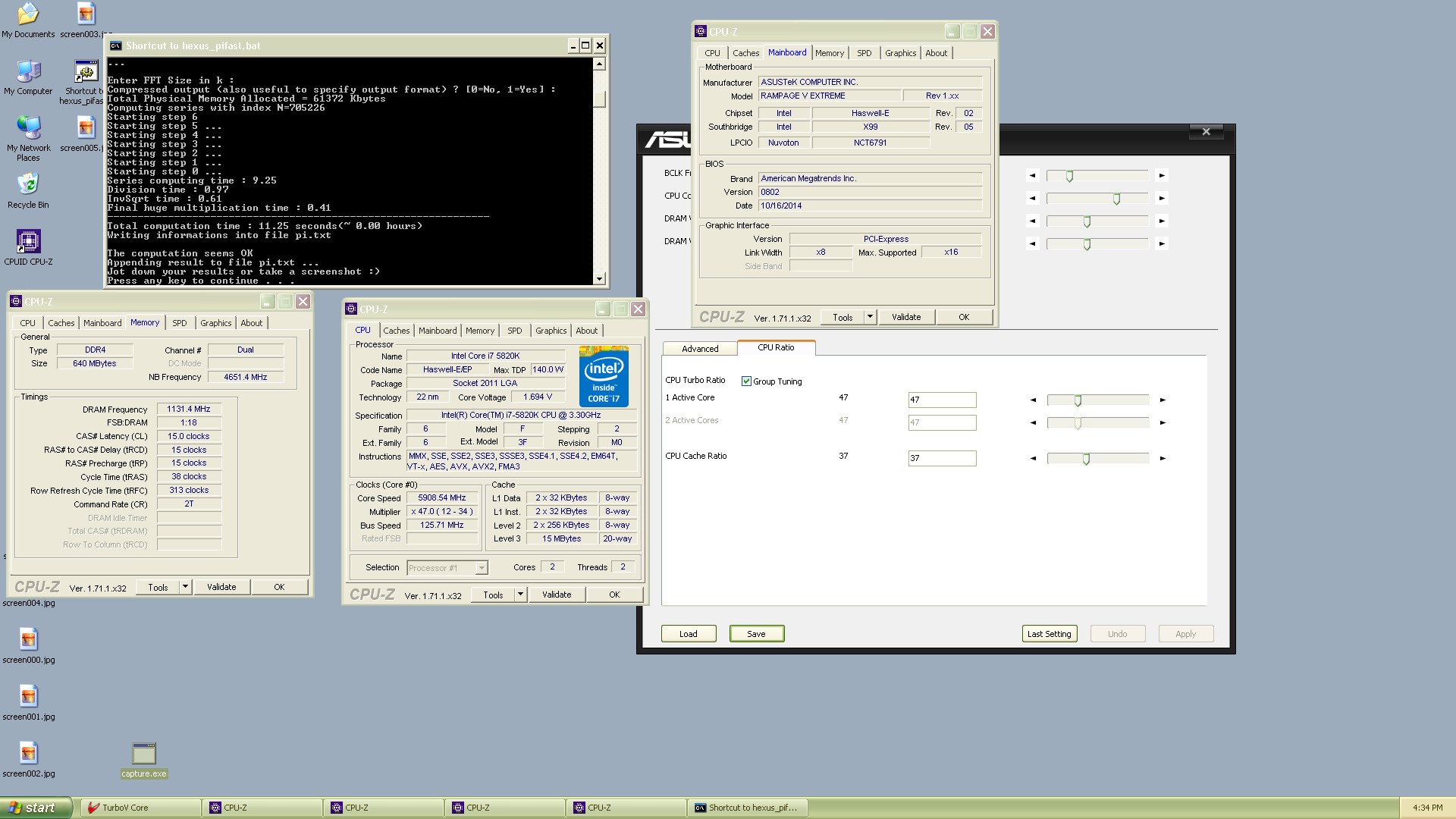
Task: Open Graphics tab in Mainboard CPU-Z window
Action: (x=900, y=53)
